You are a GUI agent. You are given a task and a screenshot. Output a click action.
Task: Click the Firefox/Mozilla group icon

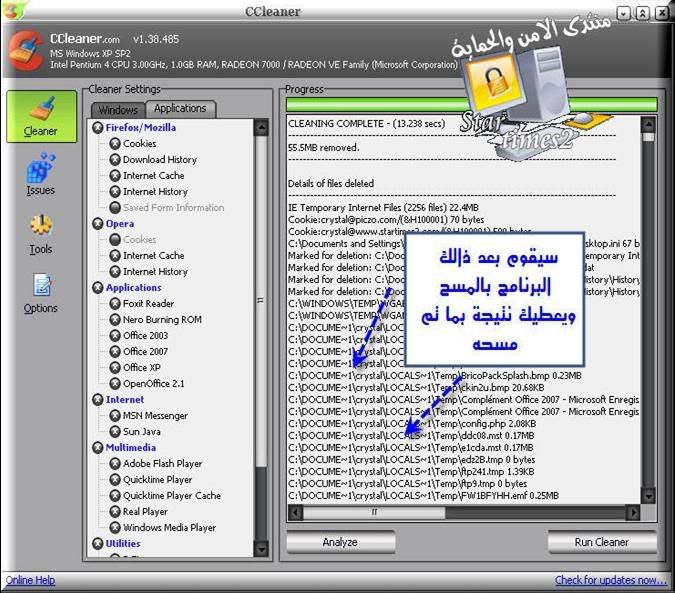pos(98,127)
